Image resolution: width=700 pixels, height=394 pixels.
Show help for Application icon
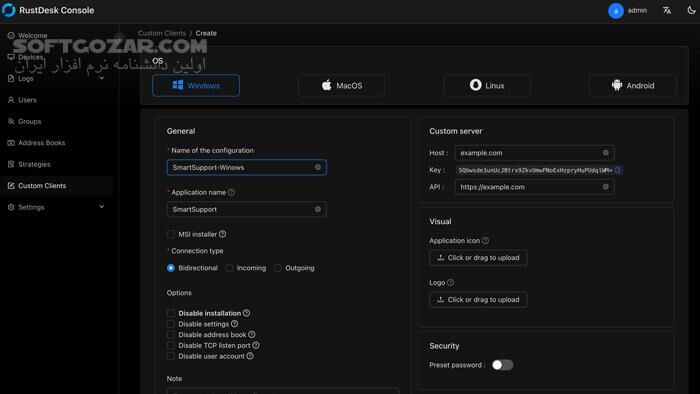[485, 241]
